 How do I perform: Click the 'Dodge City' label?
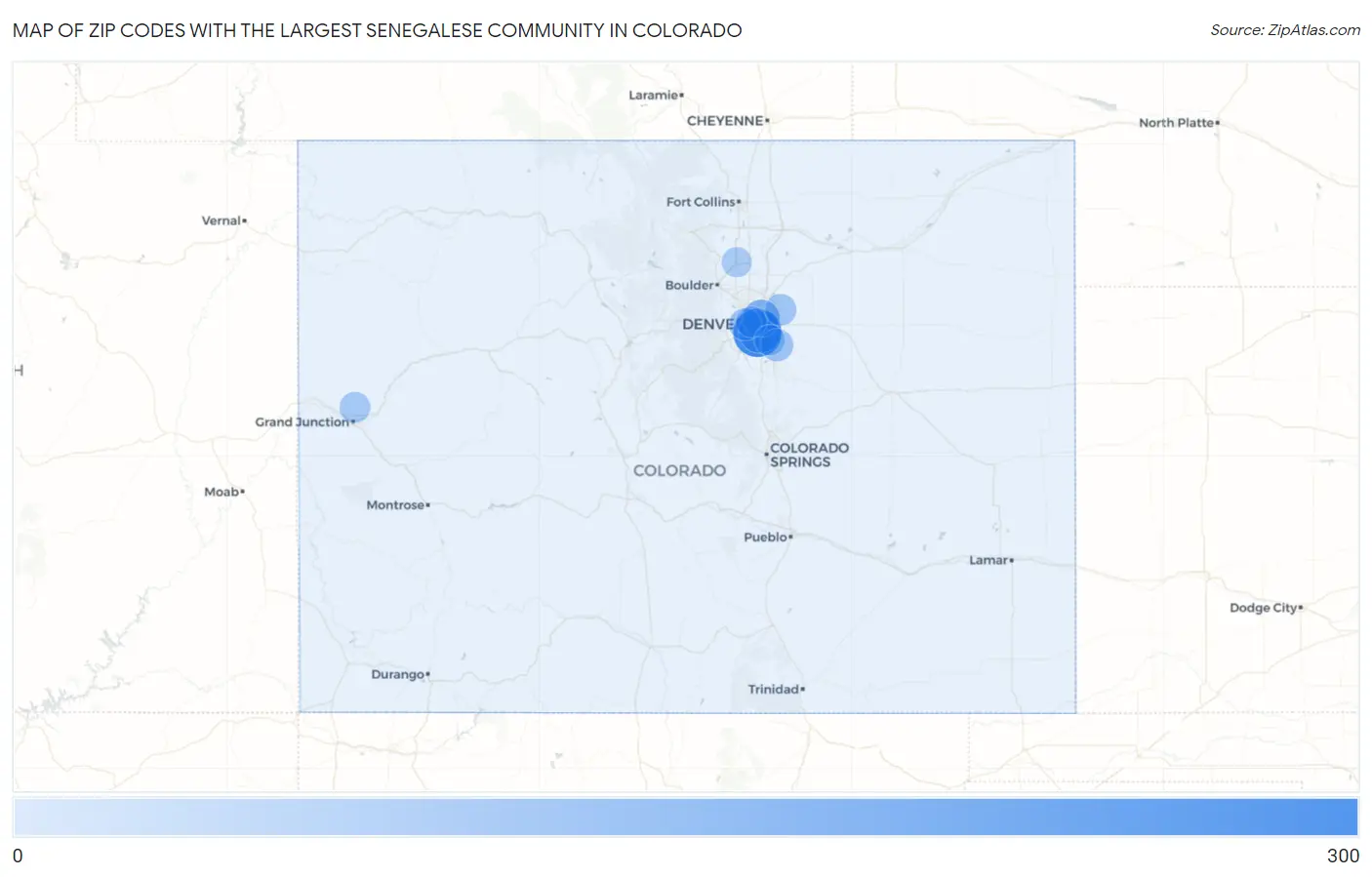pos(1264,607)
